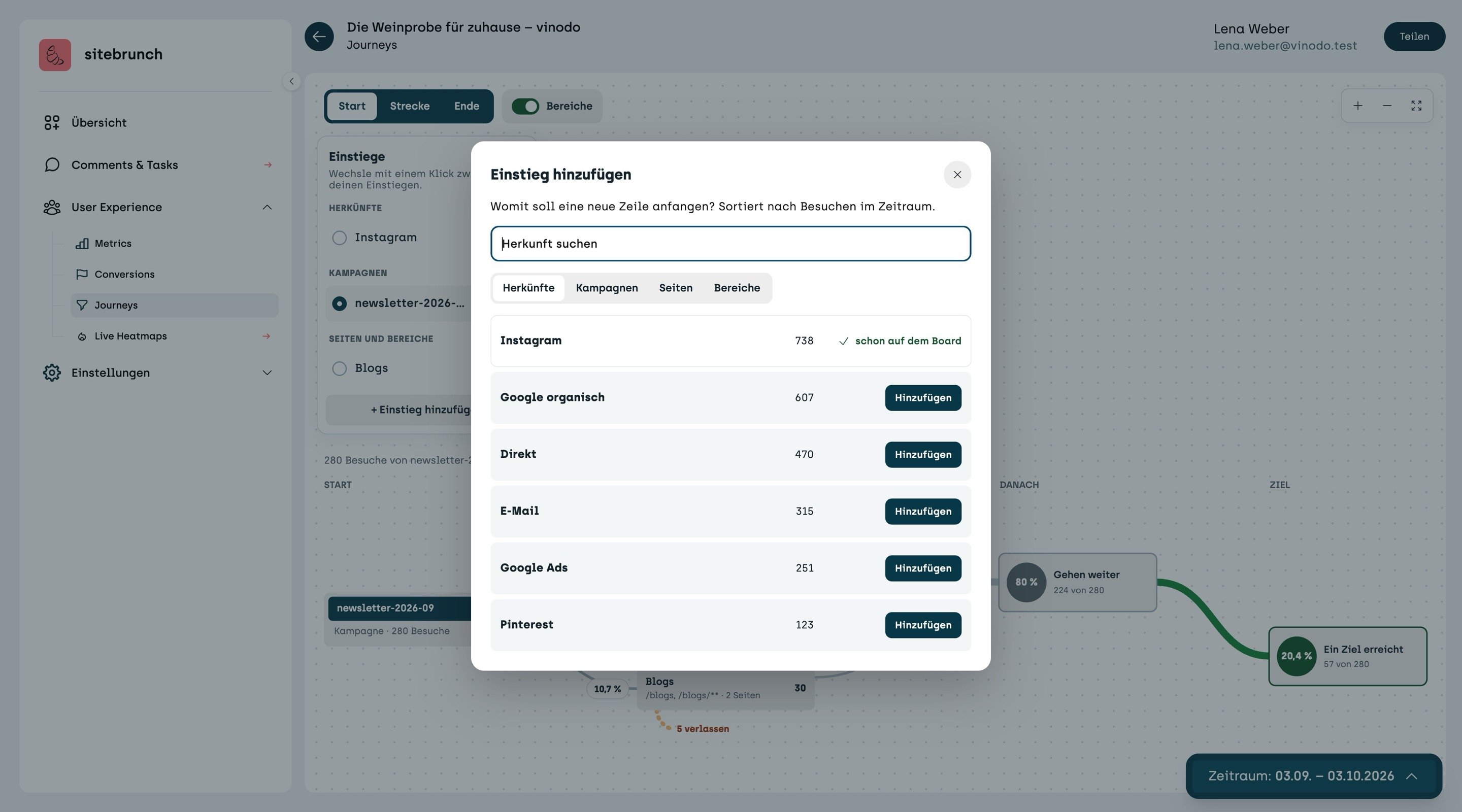Switch to the Seiten tab
The width and height of the screenshot is (1462, 812).
pos(675,288)
